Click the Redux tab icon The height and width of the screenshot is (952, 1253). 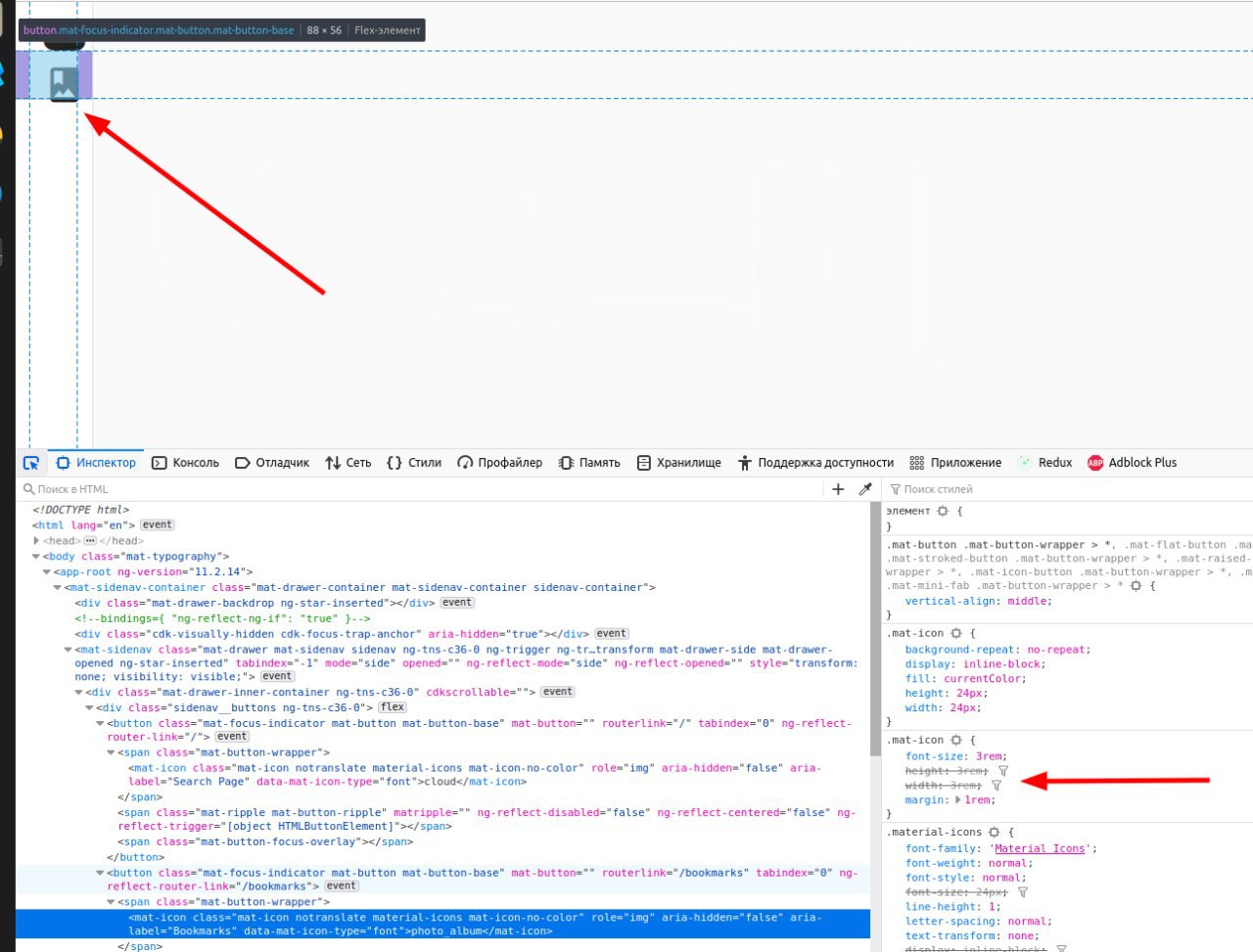point(1025,463)
